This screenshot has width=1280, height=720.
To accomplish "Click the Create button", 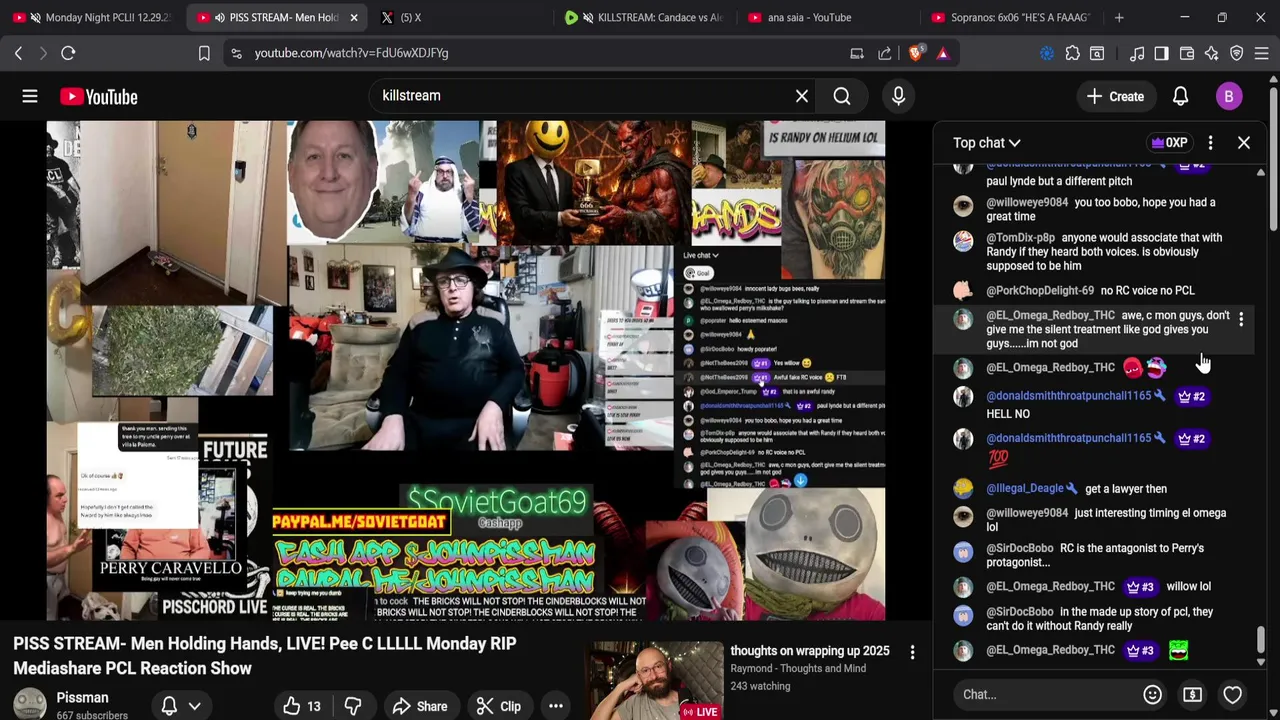I will [1116, 96].
